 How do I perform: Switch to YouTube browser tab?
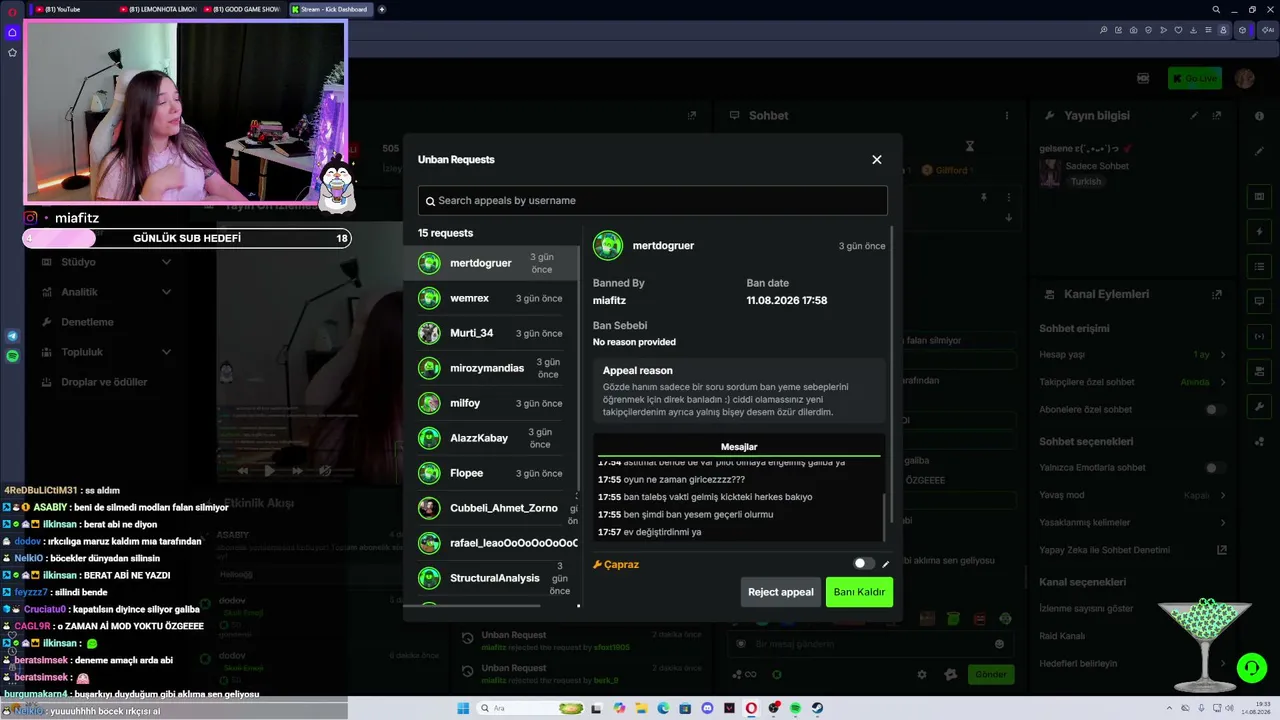72,9
